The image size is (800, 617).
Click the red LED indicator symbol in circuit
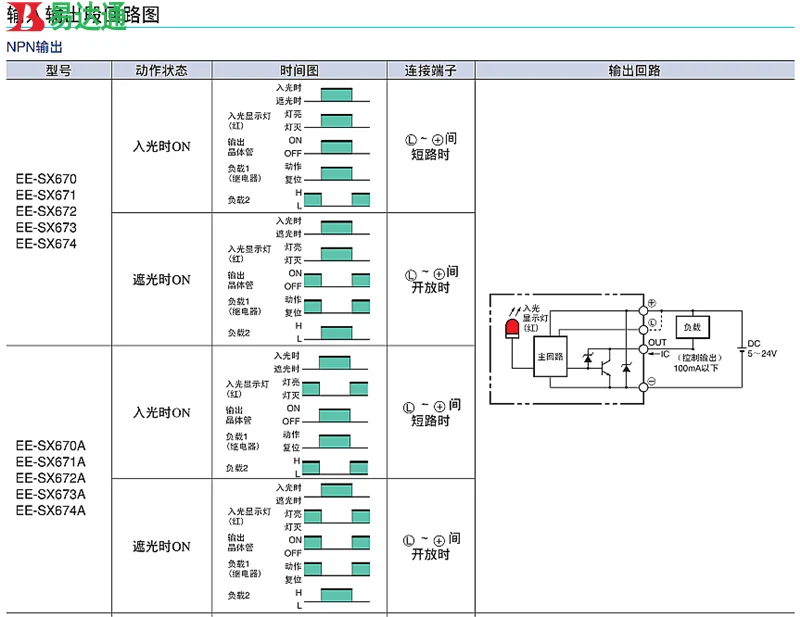512,329
